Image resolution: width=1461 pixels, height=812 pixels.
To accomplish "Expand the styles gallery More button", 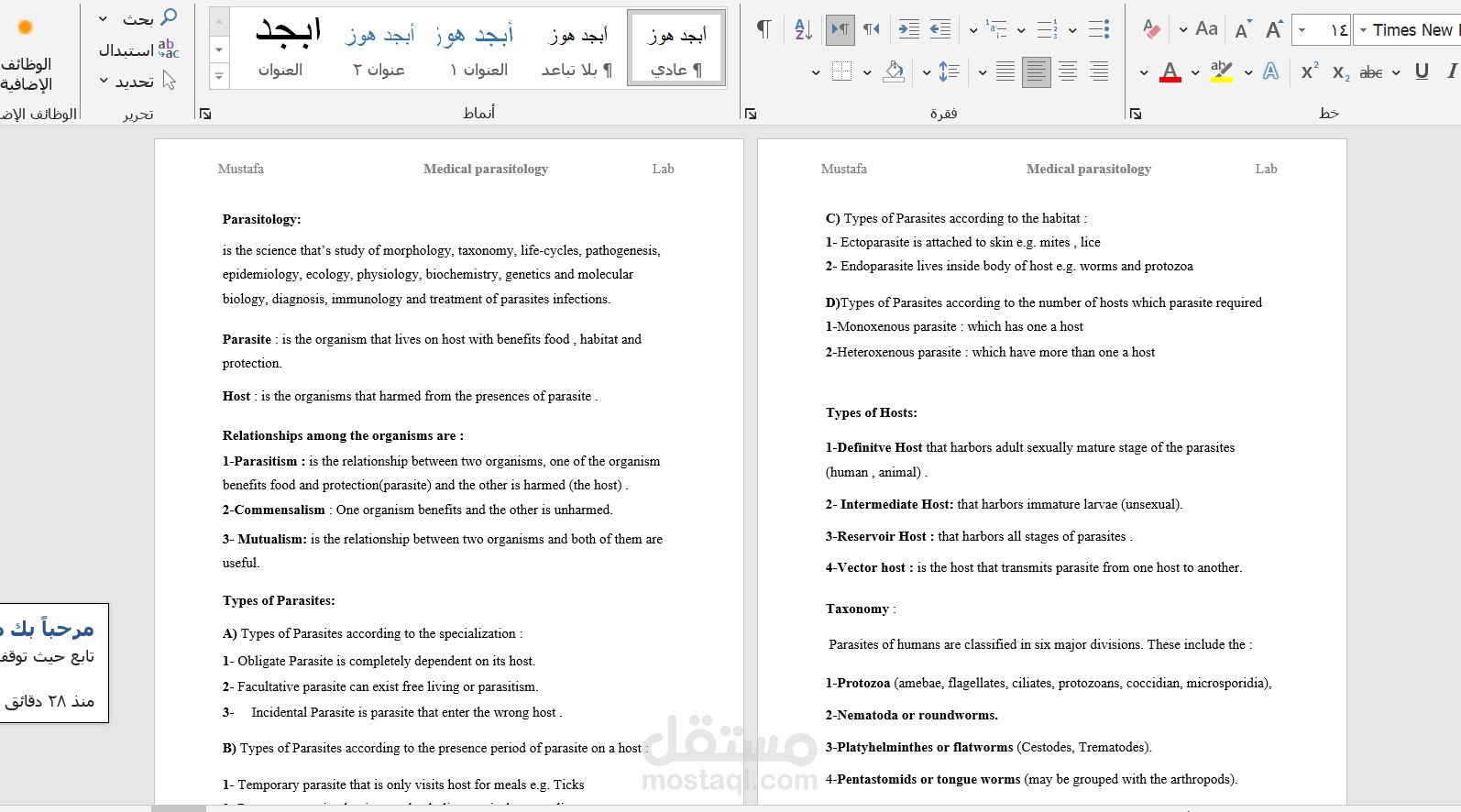I will (x=219, y=77).
